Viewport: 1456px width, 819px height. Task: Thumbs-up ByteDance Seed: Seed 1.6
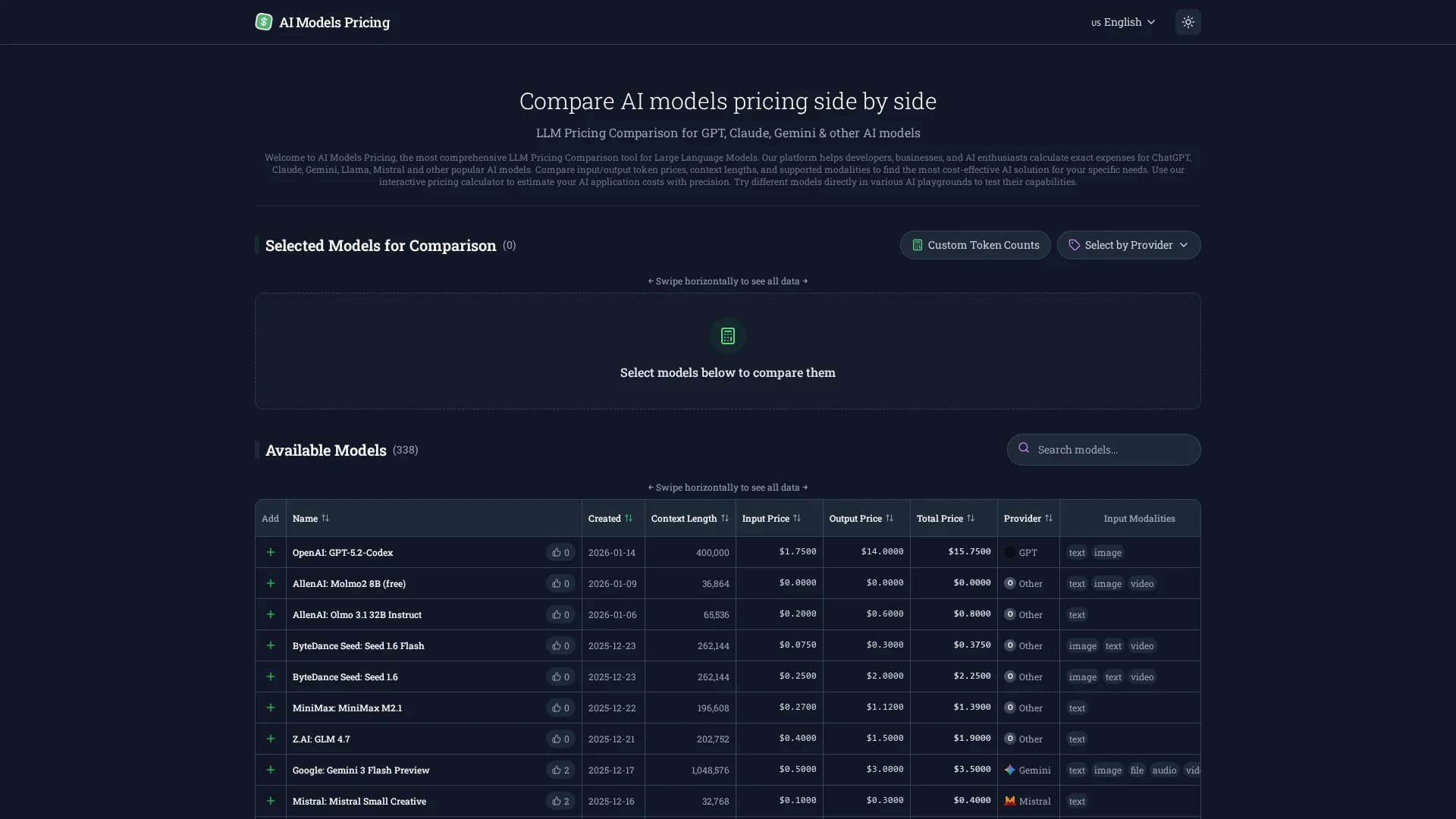tap(560, 676)
